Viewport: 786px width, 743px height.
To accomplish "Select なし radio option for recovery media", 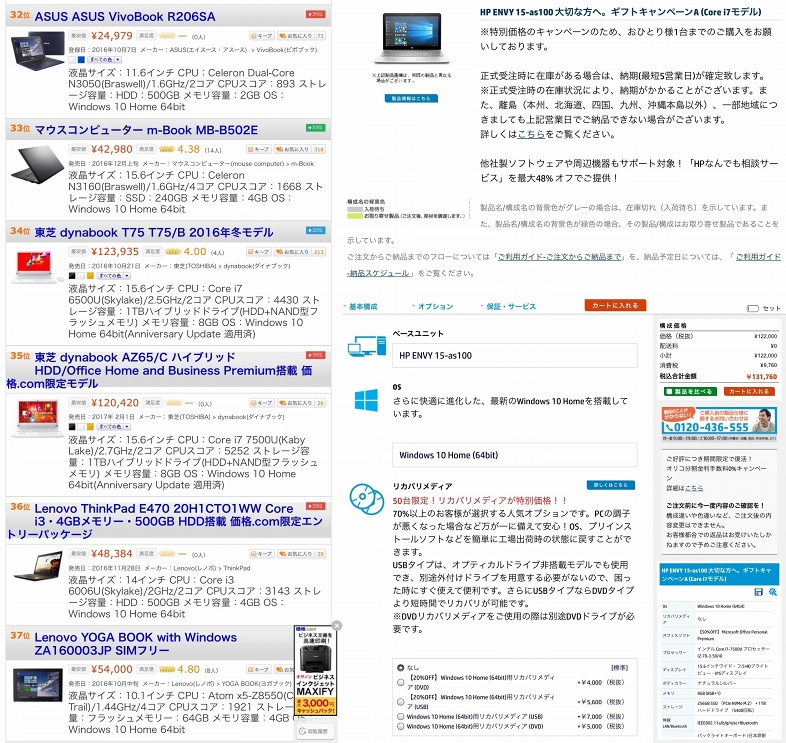I will click(401, 668).
